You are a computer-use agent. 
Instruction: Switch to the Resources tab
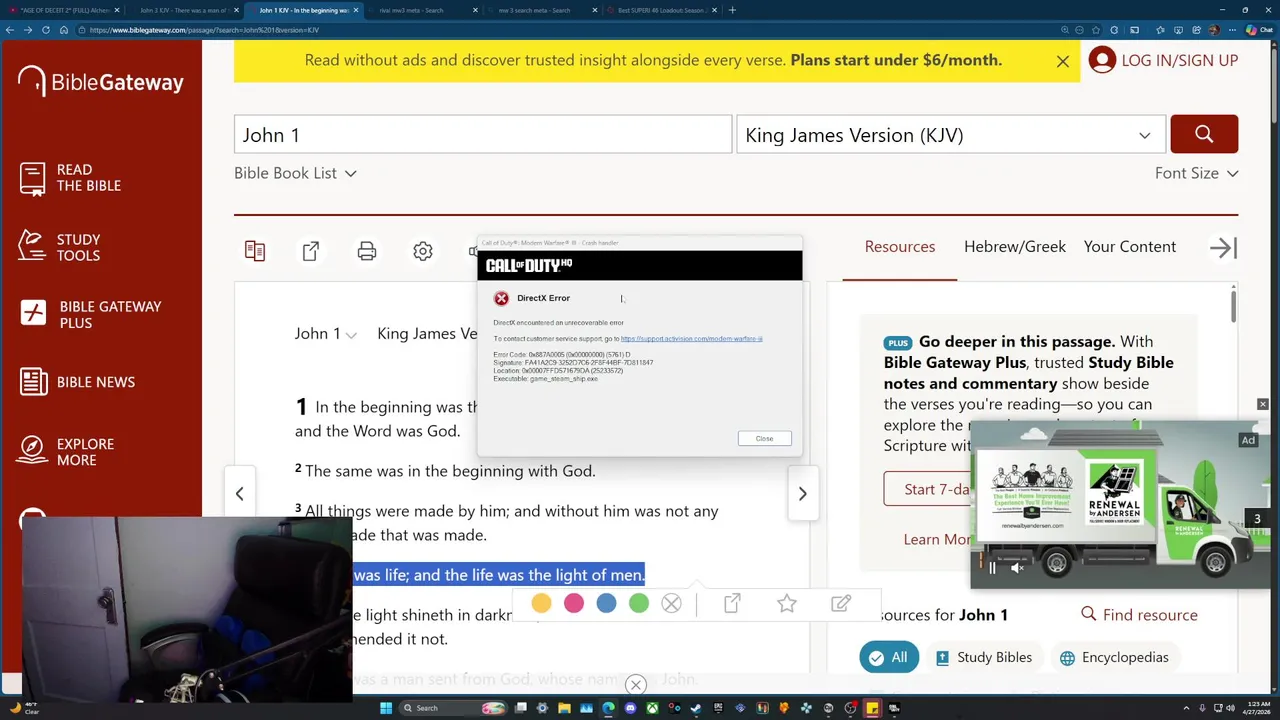900,247
